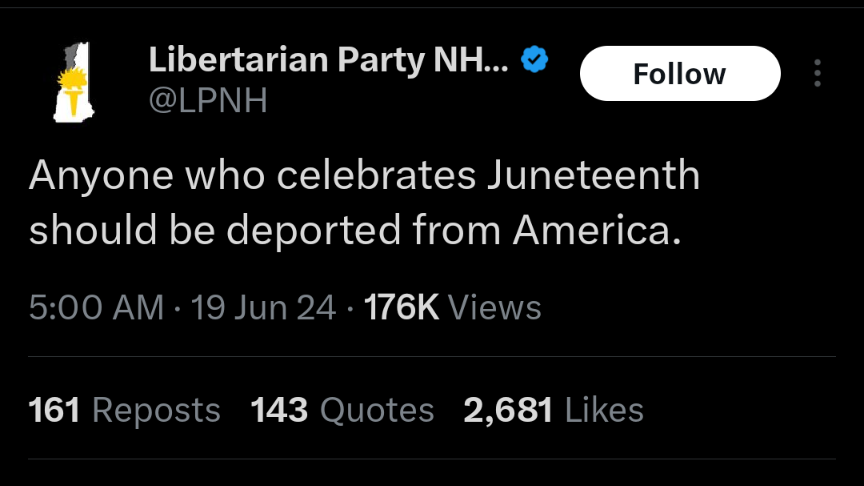Screen dimensions: 864x486
Task: Open the Libertarian Party NH display name
Action: 328,61
